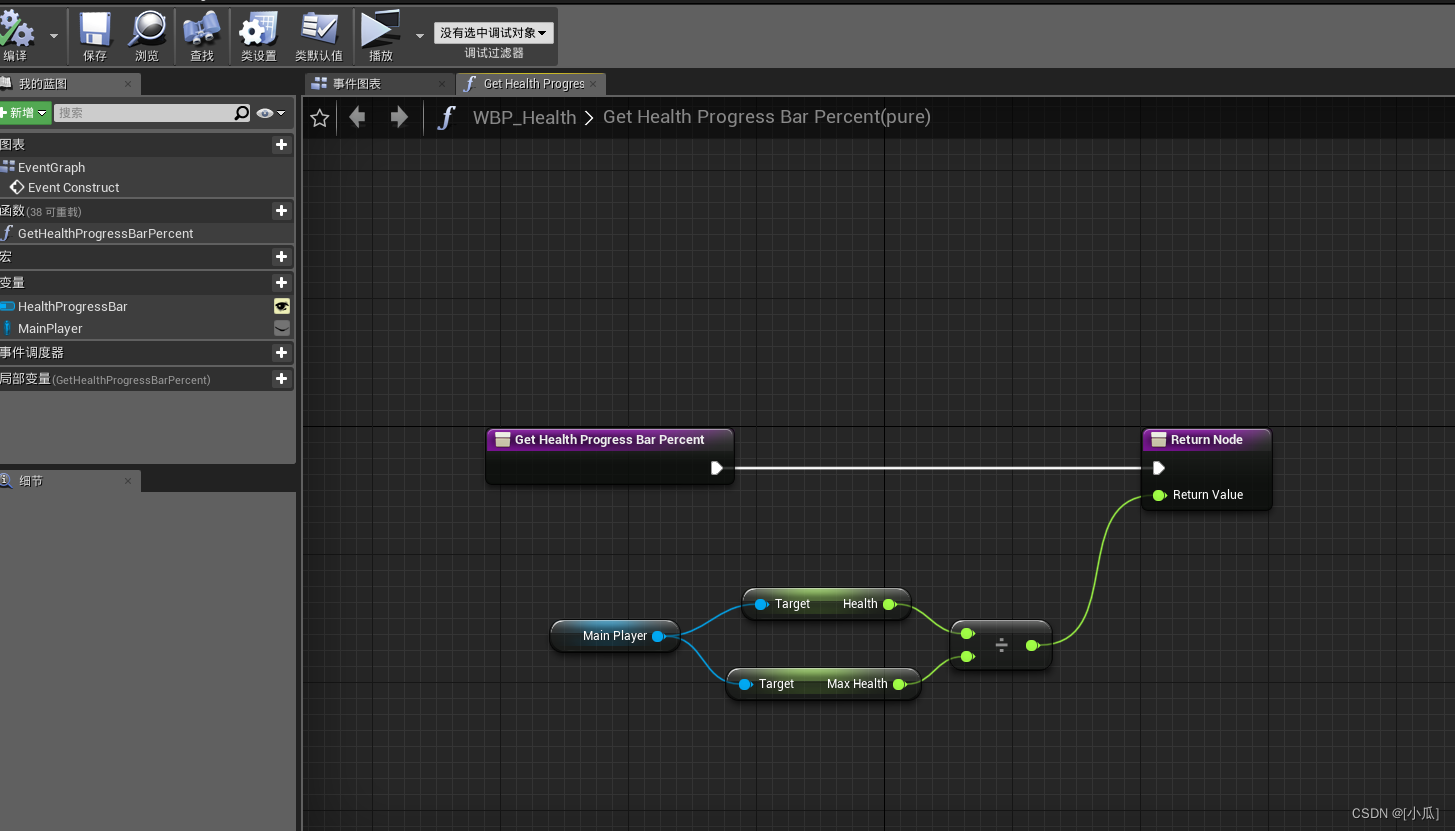The image size is (1455, 831).
Task: Click the 编译 compile button
Action: pos(18,37)
